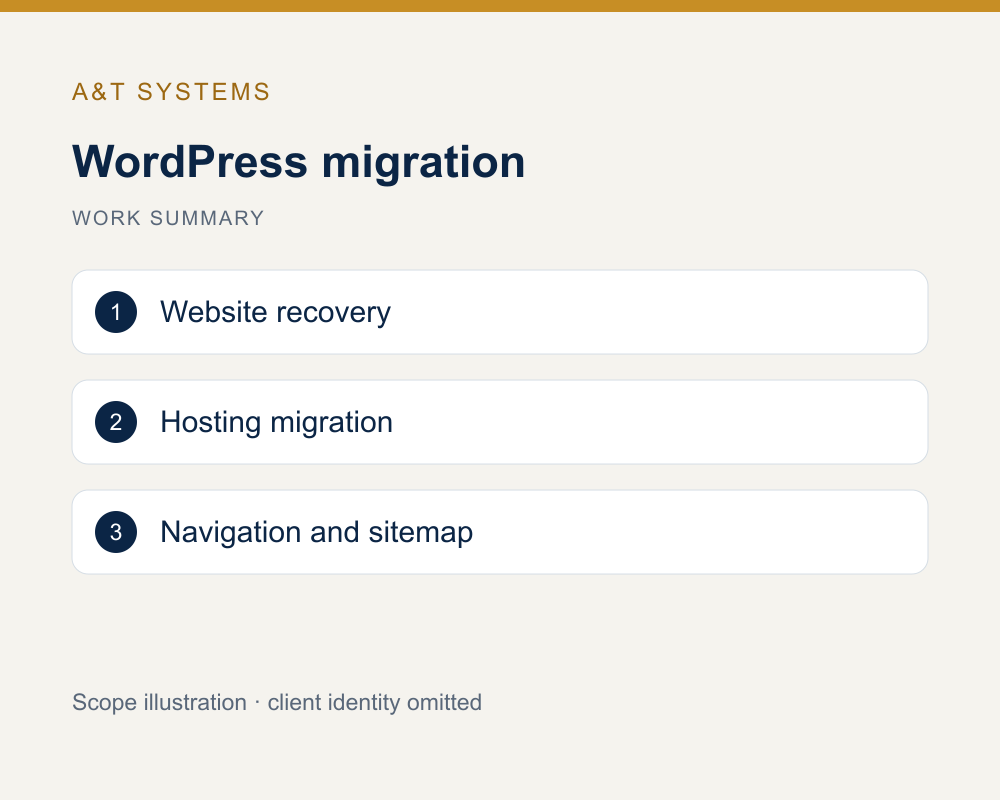Select the 'Website recovery' text
This screenshot has width=1000, height=800.
(276, 312)
